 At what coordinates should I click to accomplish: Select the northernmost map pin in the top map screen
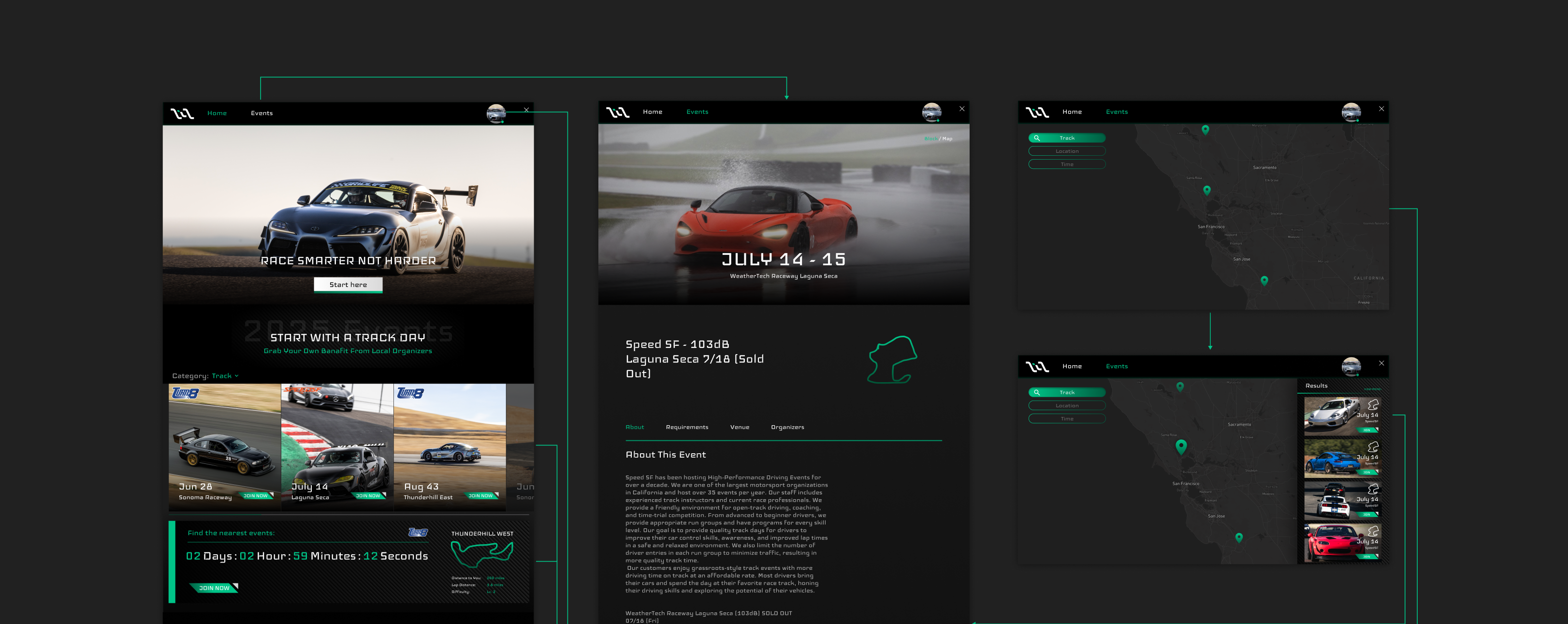tap(1205, 130)
